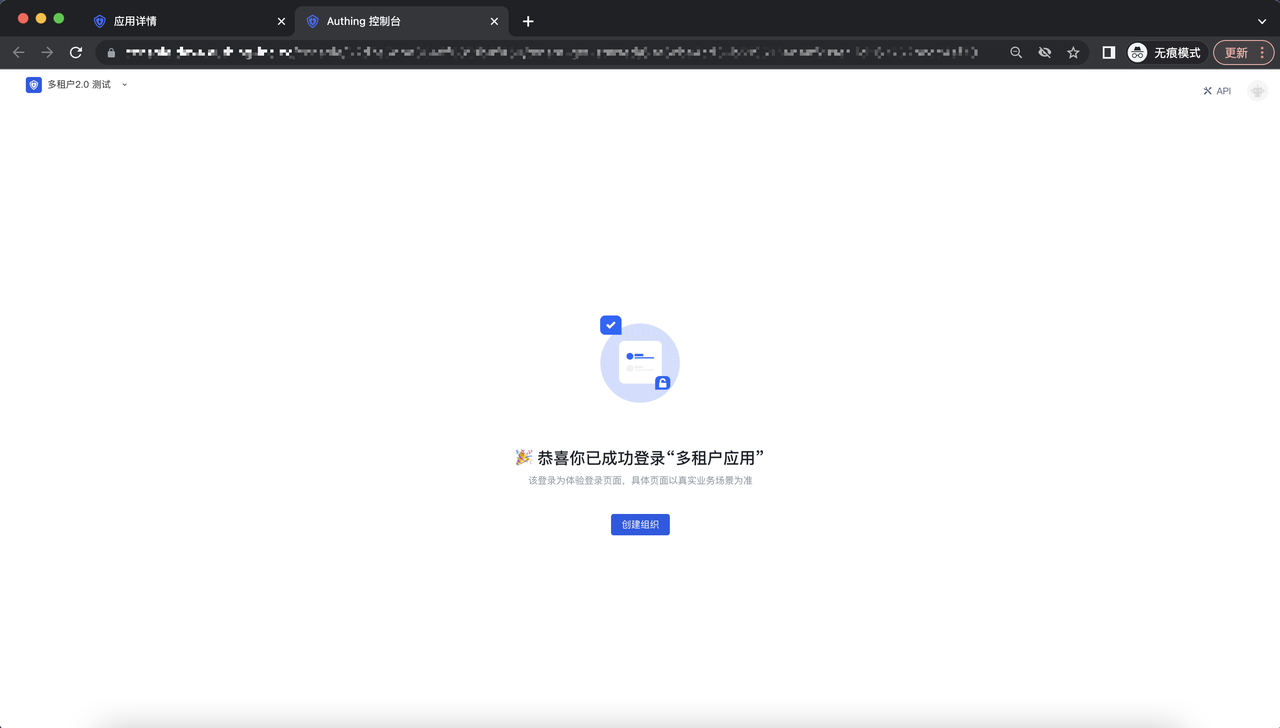Expand the tab search chevron
The image size is (1280, 728).
tap(1262, 21)
